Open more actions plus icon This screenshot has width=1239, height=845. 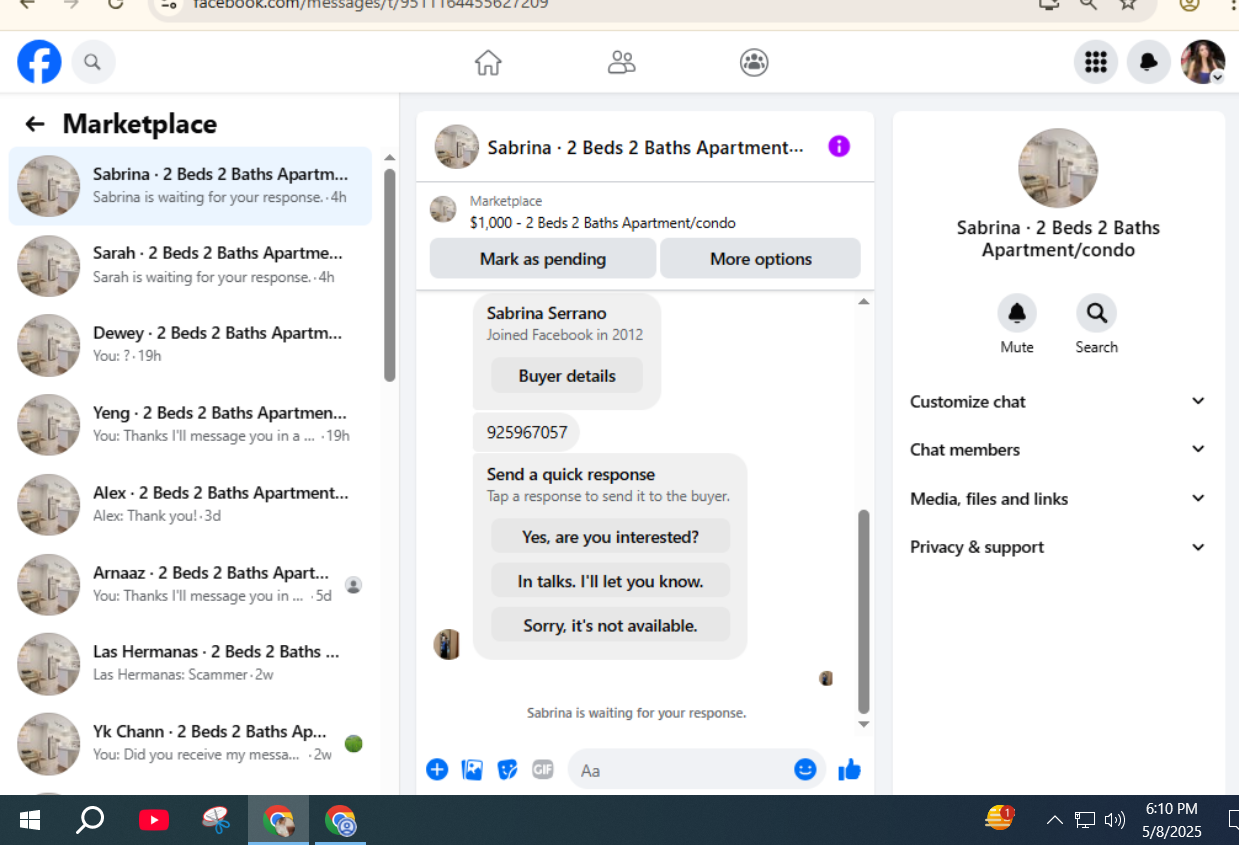click(x=437, y=769)
